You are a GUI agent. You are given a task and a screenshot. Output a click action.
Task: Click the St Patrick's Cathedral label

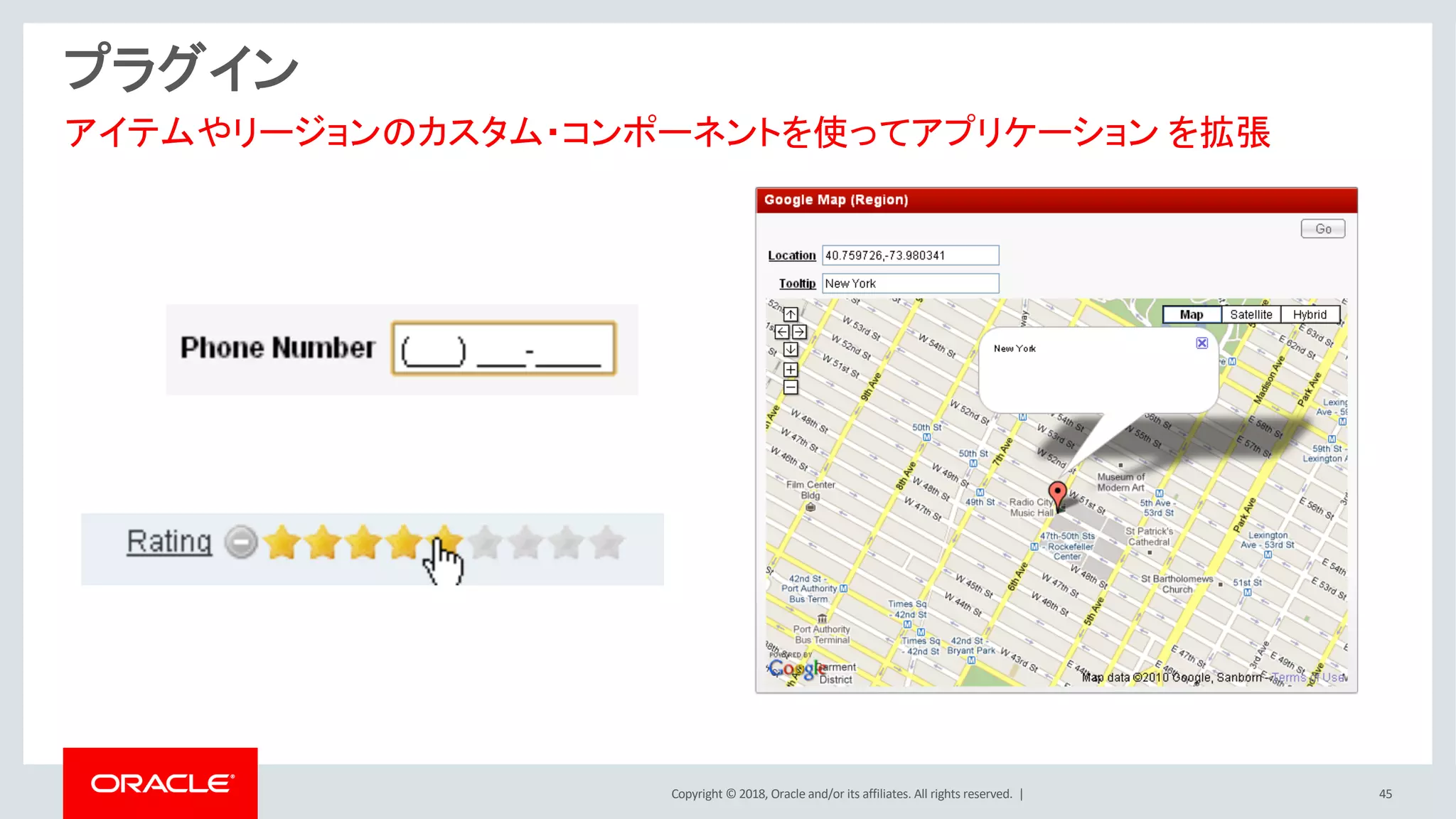click(x=1149, y=536)
